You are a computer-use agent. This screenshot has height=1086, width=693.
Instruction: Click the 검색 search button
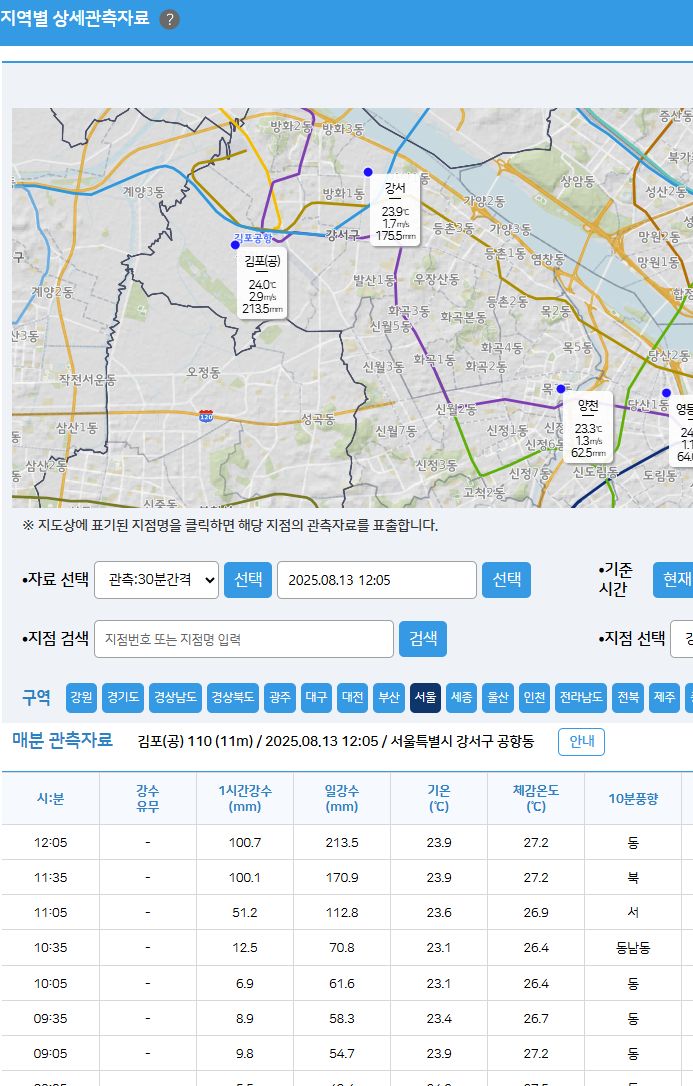[423, 639]
